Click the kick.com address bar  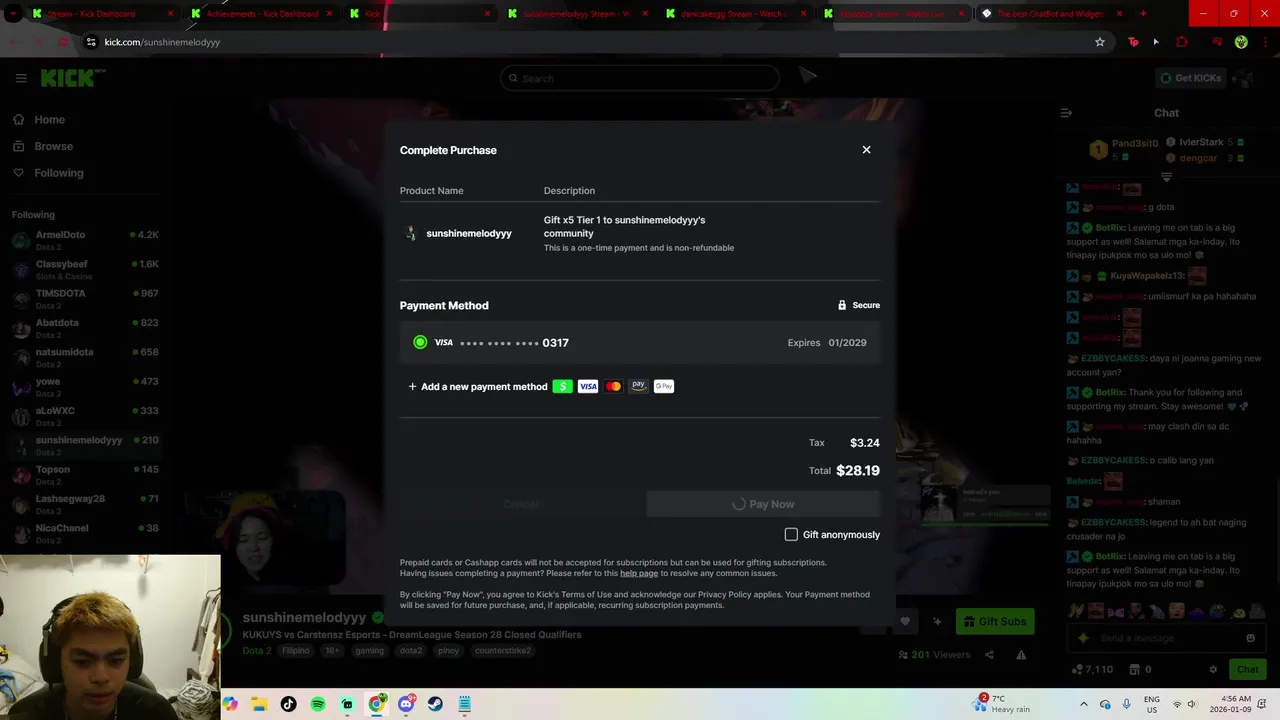point(580,42)
